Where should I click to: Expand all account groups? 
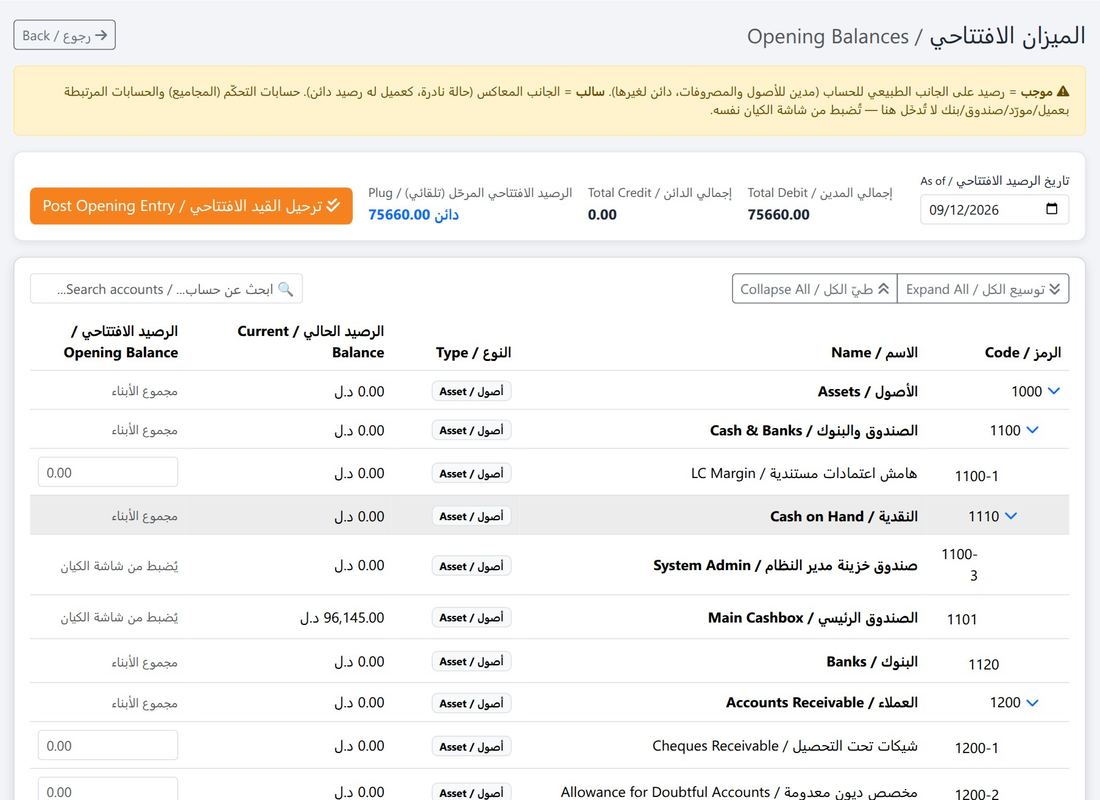(983, 288)
